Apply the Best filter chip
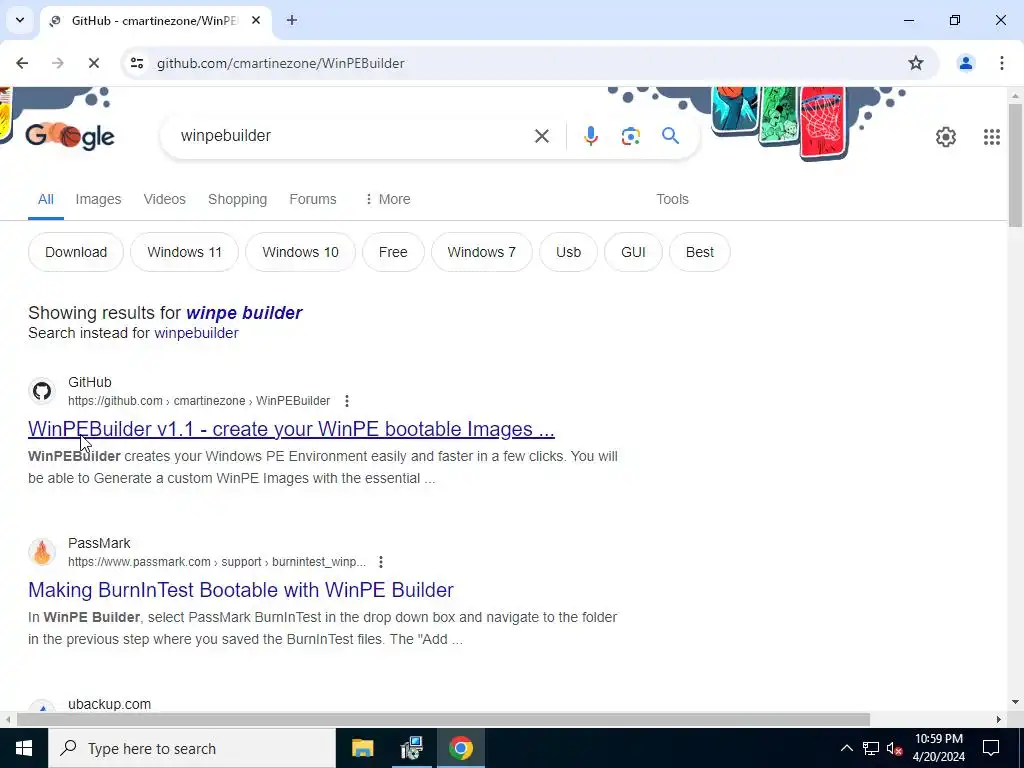The image size is (1024, 768). [x=699, y=252]
